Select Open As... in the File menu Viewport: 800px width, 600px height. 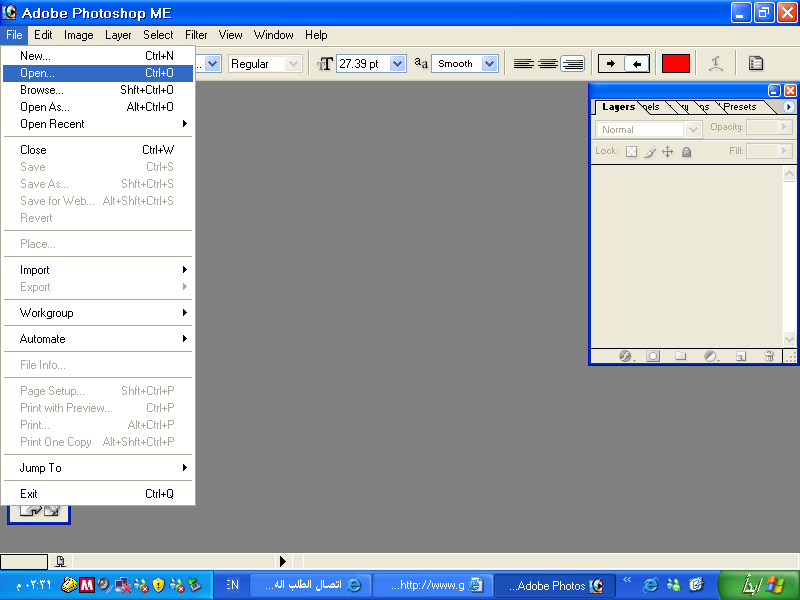pyautogui.click(x=98, y=107)
